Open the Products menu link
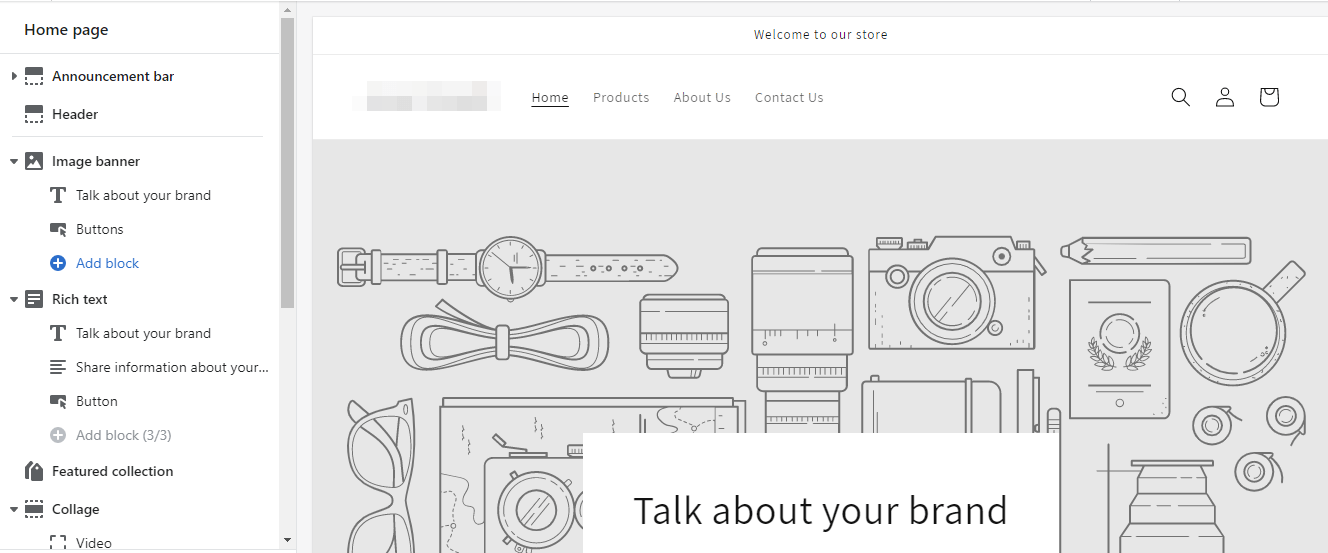Image resolution: width=1328 pixels, height=553 pixels. point(621,97)
